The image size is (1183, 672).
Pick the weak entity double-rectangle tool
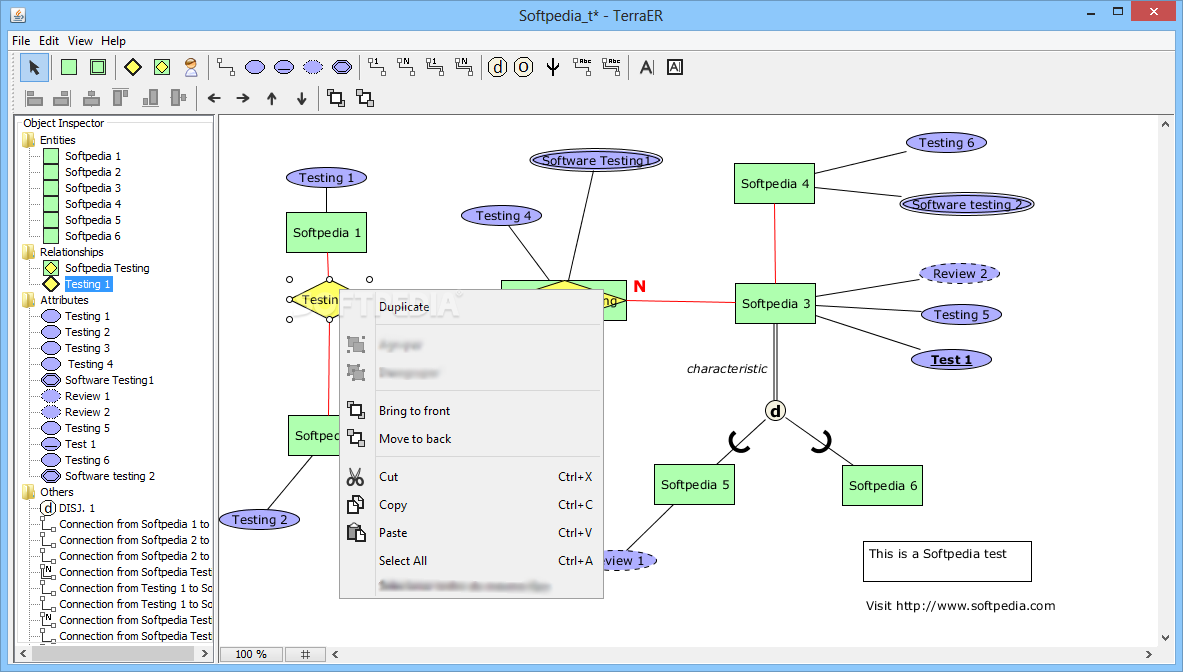click(98, 67)
